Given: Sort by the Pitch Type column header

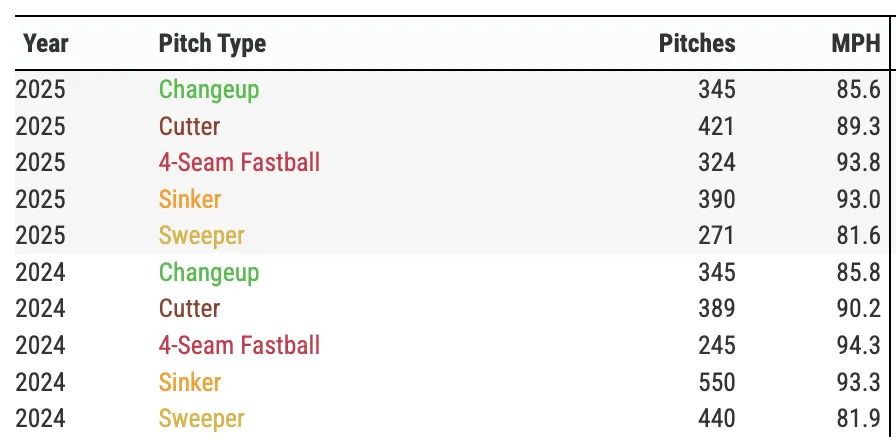Looking at the screenshot, I should pos(212,44).
